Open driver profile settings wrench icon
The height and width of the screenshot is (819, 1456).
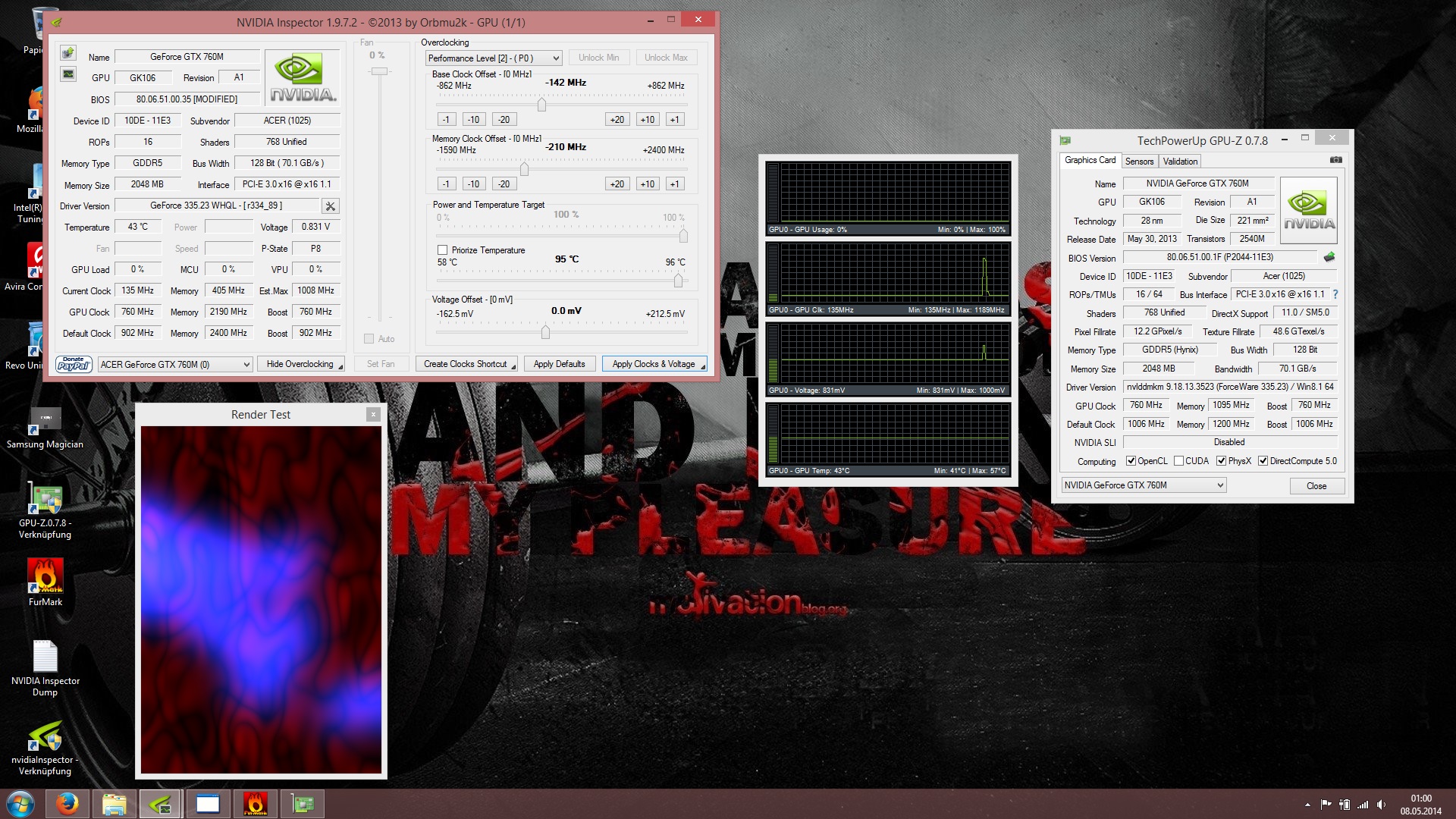coord(330,206)
